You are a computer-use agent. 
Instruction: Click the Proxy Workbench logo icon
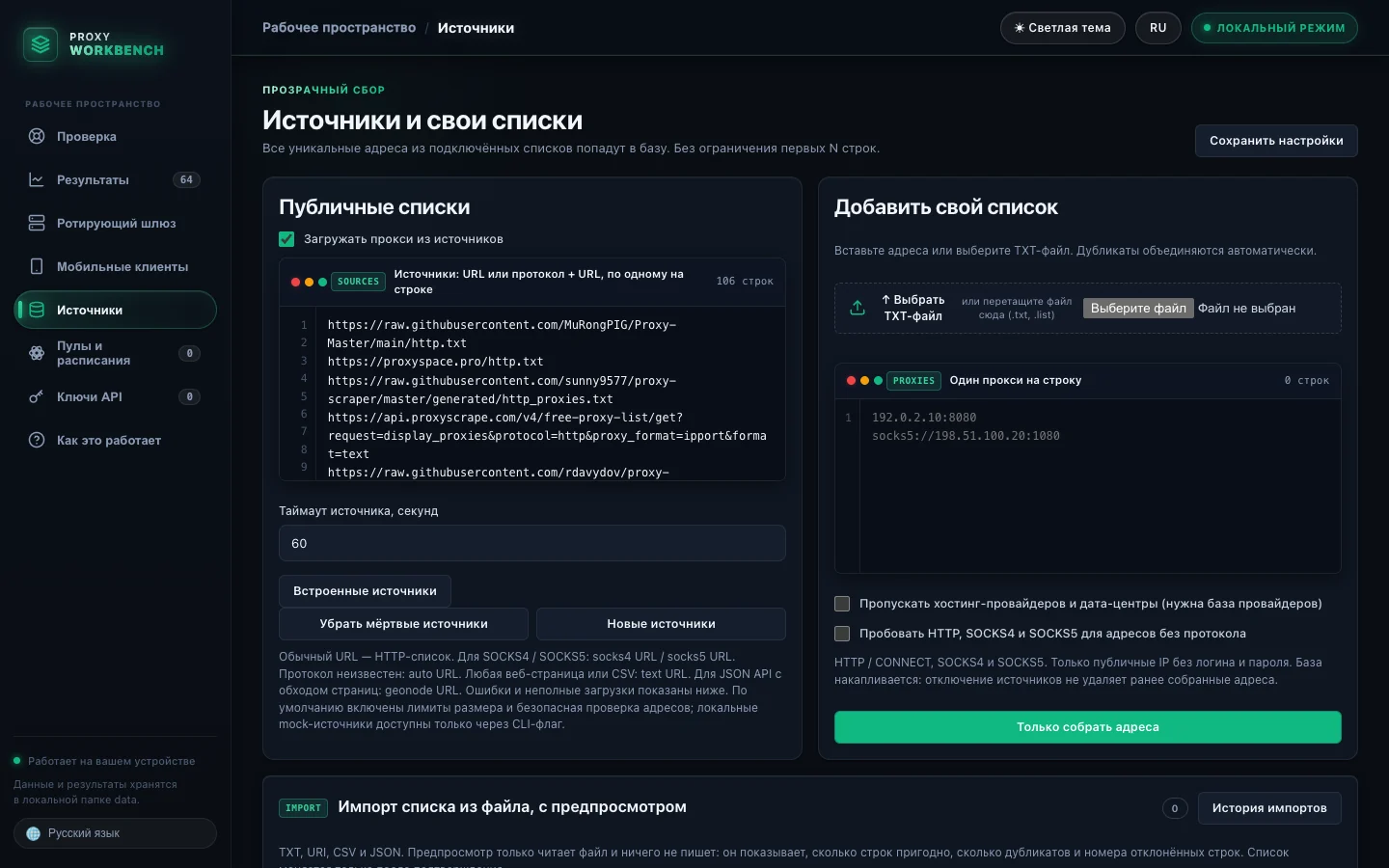click(x=41, y=44)
